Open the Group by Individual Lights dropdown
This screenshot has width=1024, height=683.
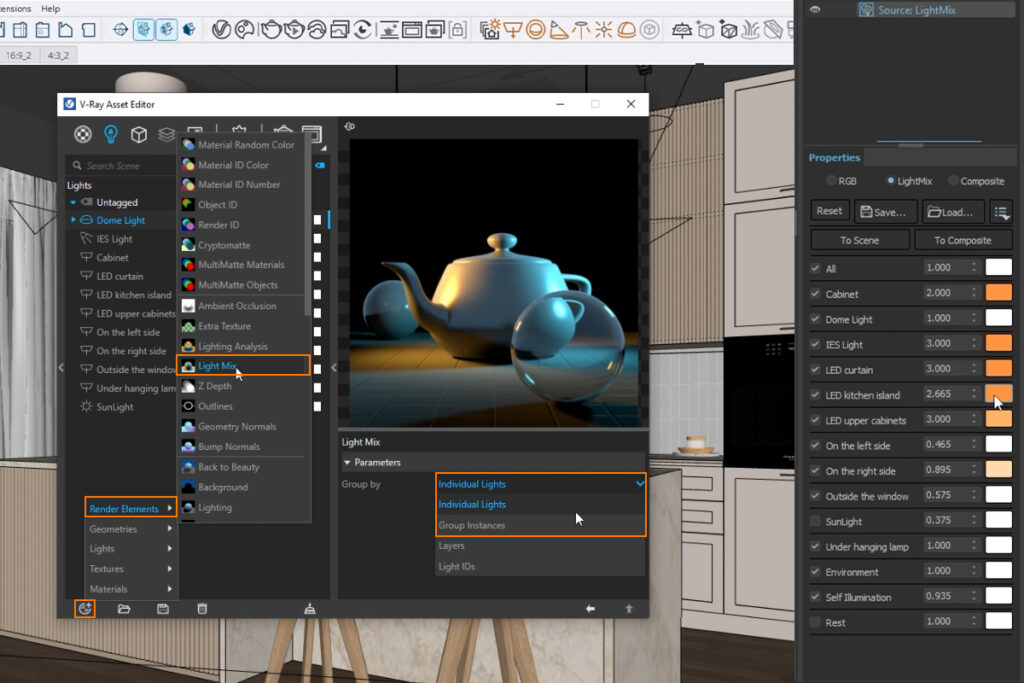click(541, 484)
